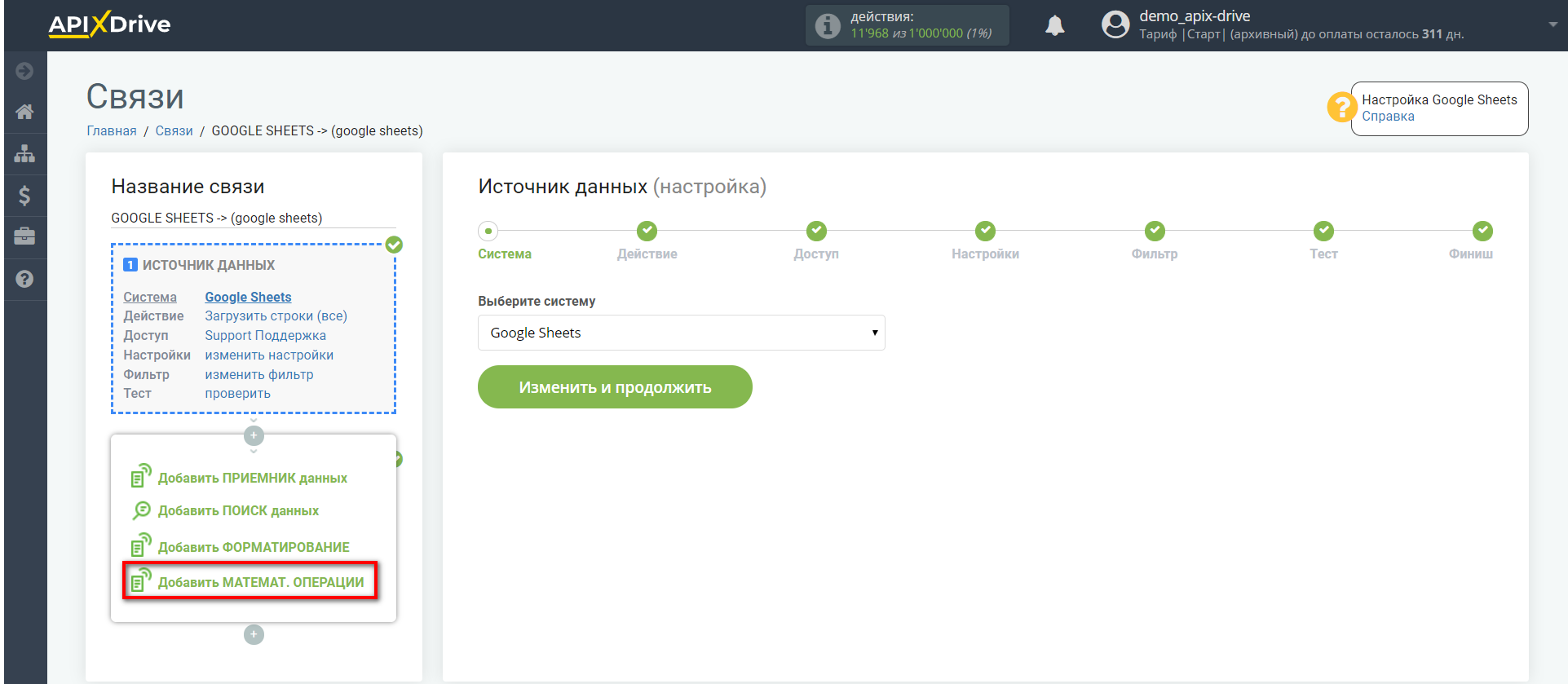Click the info icon beside actions counter
This screenshot has height=684, width=1568.
[828, 26]
